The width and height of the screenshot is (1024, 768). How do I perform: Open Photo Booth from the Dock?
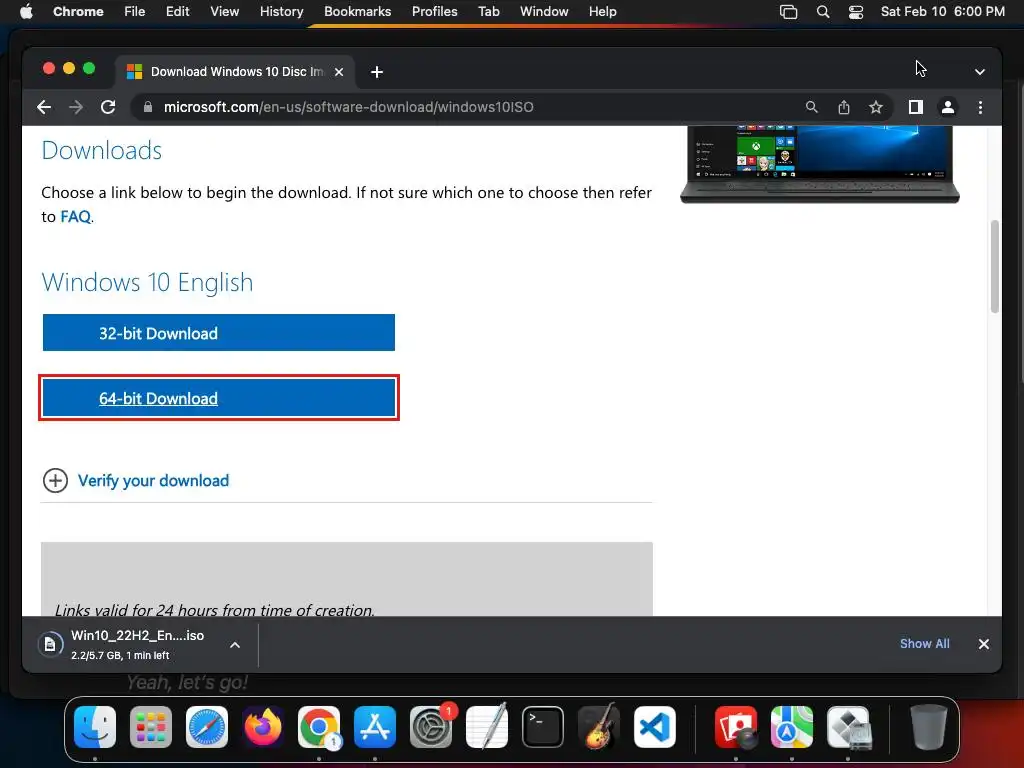tap(736, 727)
